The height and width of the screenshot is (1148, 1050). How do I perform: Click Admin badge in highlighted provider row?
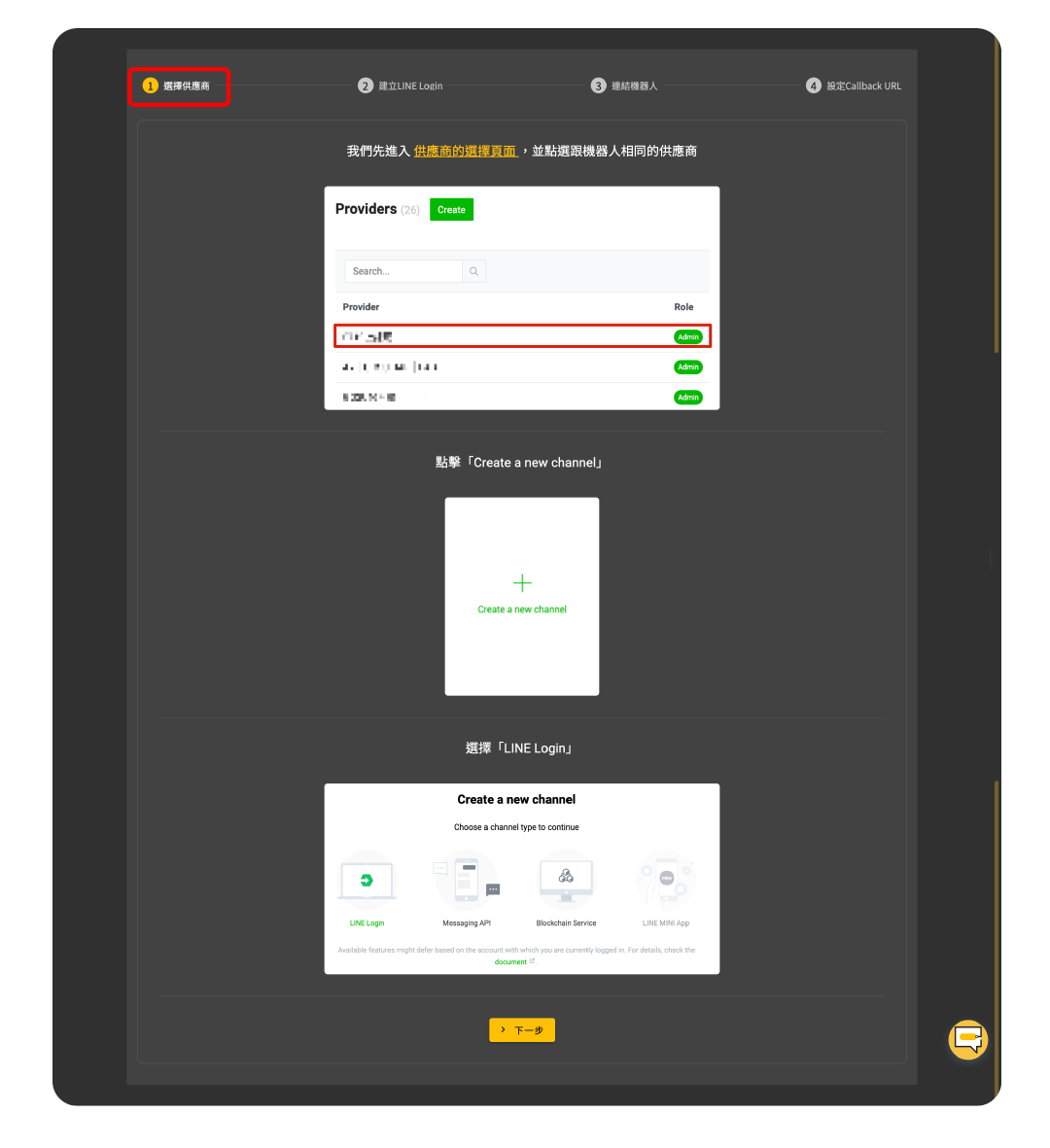[687, 336]
